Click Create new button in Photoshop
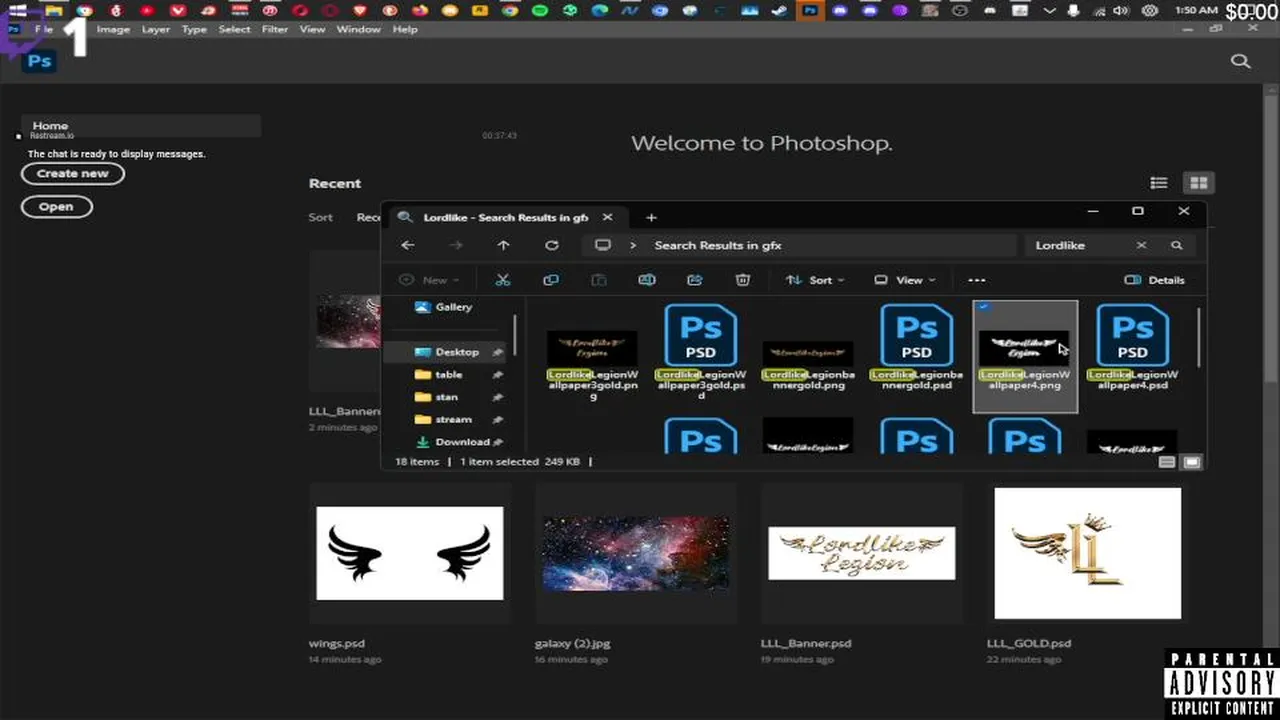This screenshot has width=1280, height=720. (x=72, y=173)
